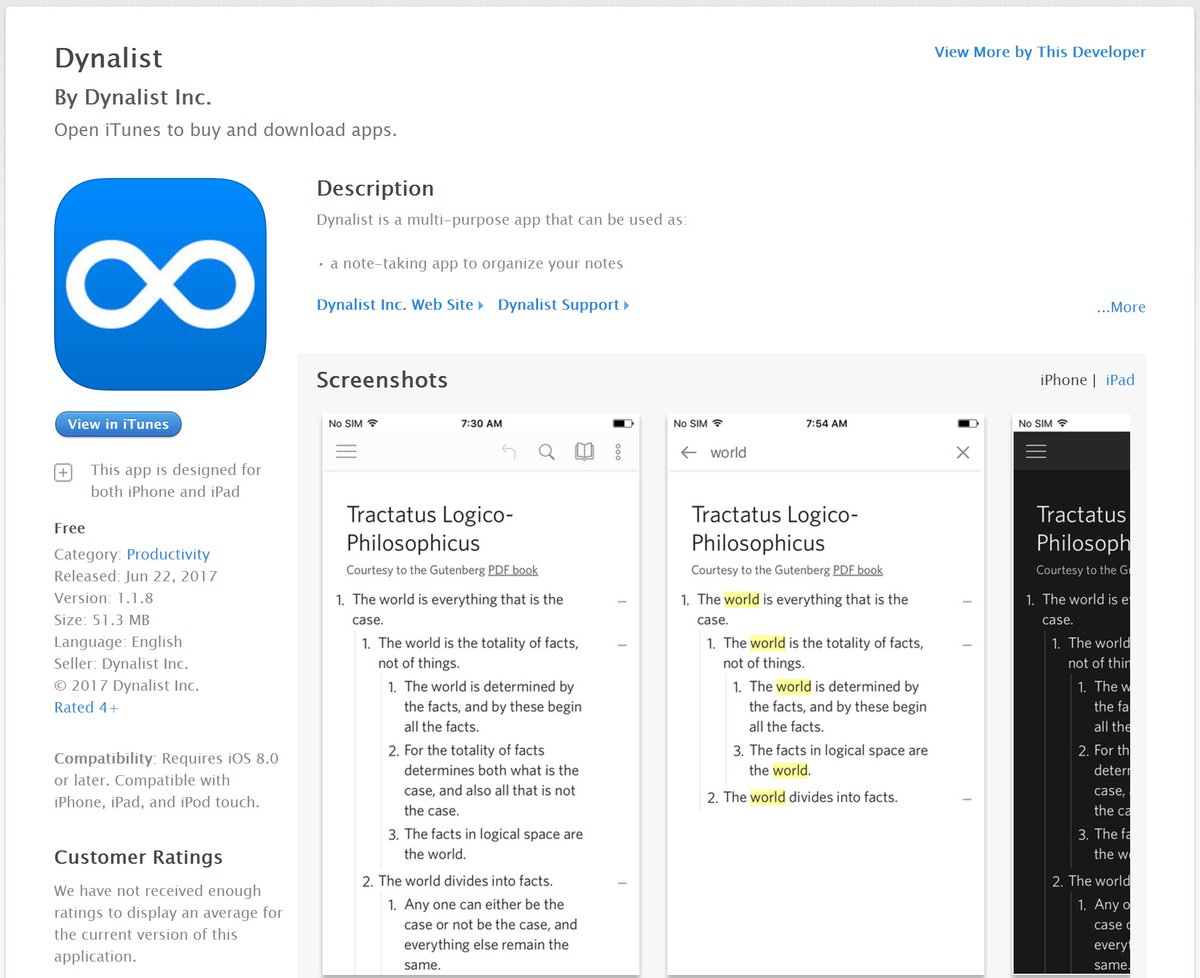Click the 'Size: 51.3 MB' text
This screenshot has width=1200, height=978.
tap(102, 620)
